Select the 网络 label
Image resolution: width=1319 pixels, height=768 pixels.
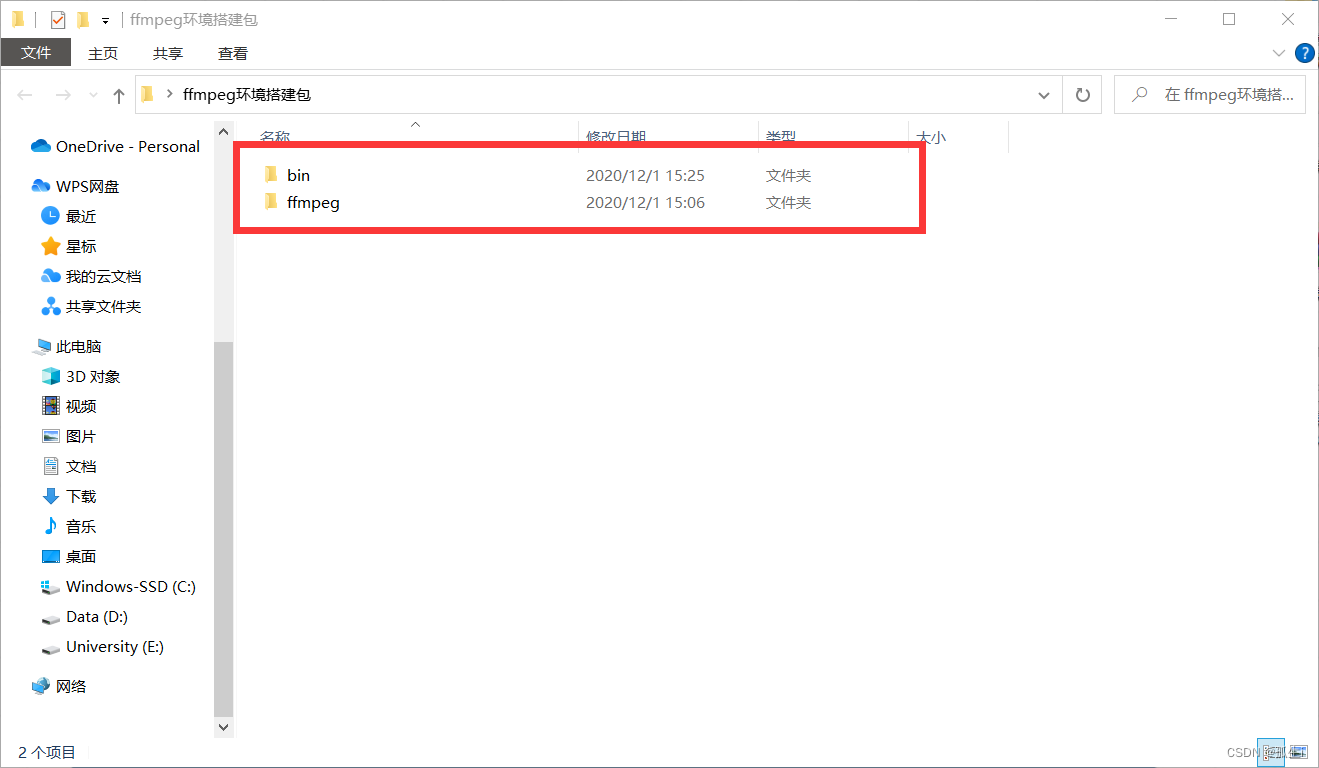pyautogui.click(x=71, y=686)
